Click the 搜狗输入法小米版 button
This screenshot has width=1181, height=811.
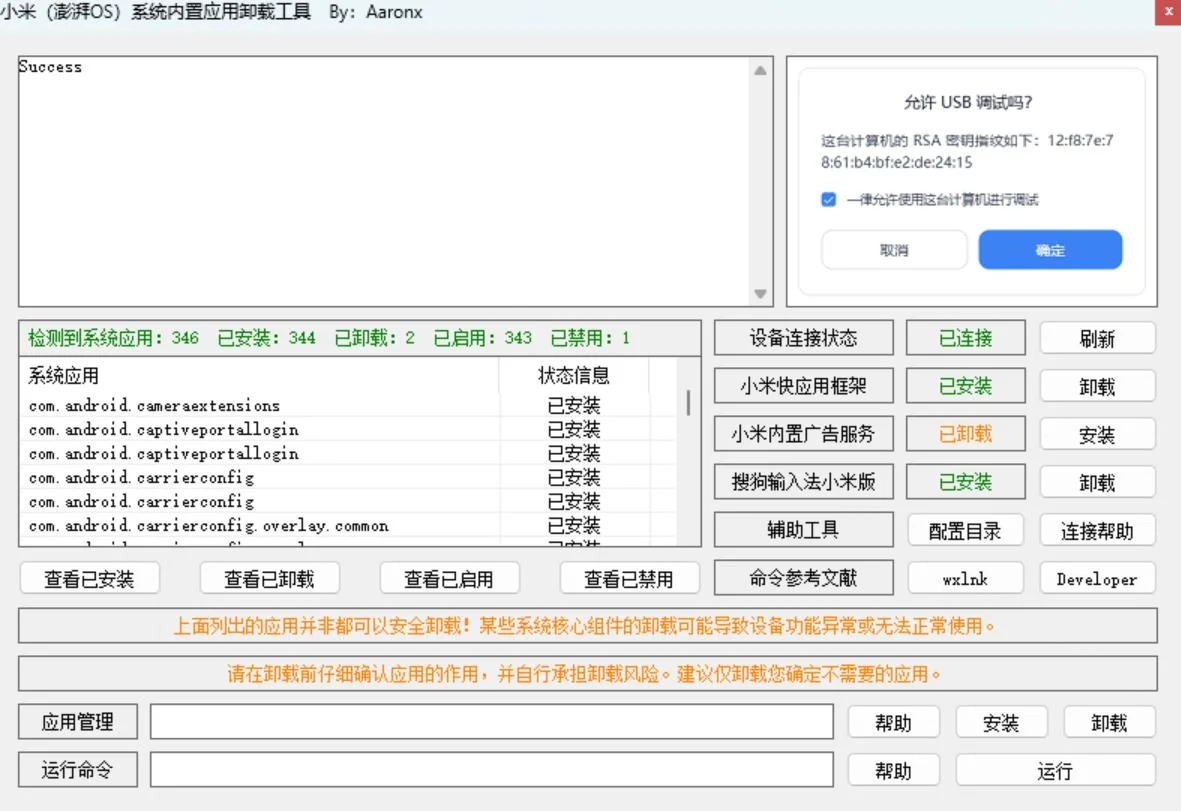tap(804, 482)
